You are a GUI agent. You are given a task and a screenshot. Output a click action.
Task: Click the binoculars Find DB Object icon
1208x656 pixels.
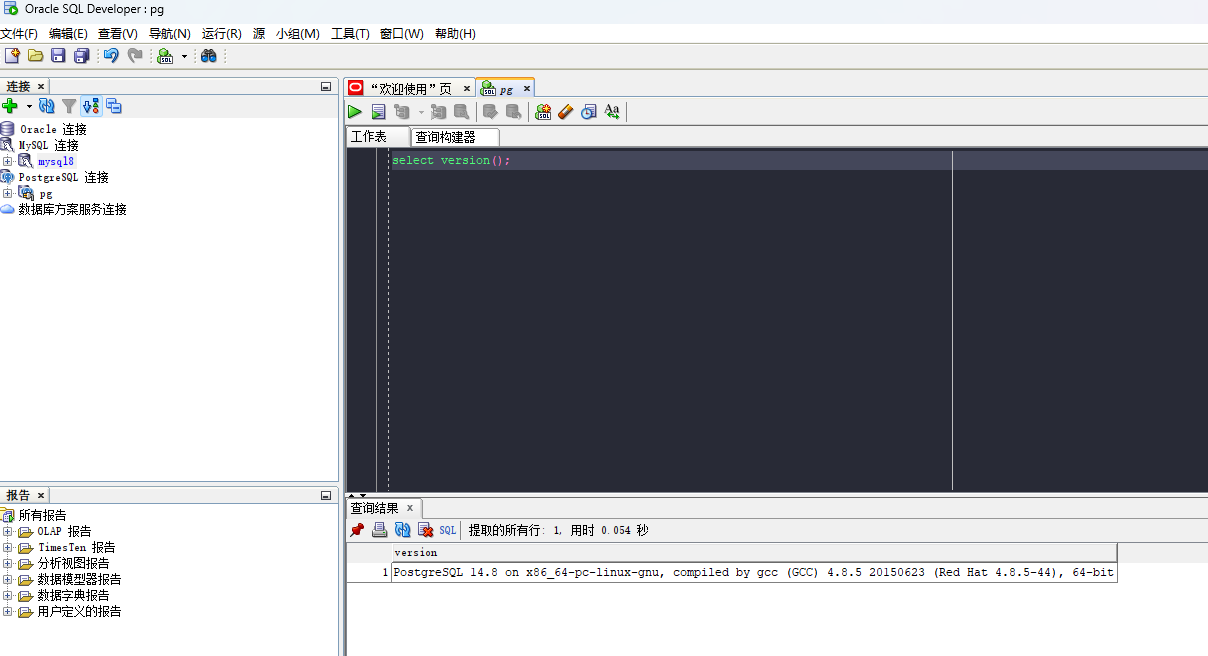(x=208, y=56)
